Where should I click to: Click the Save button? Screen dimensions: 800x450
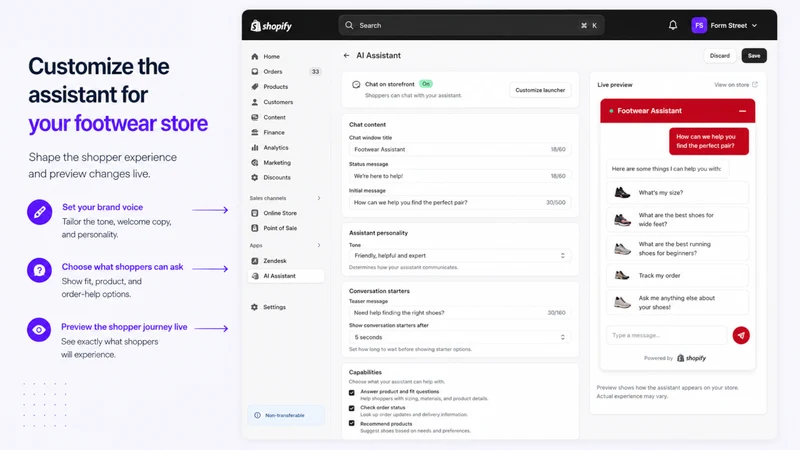tap(754, 56)
